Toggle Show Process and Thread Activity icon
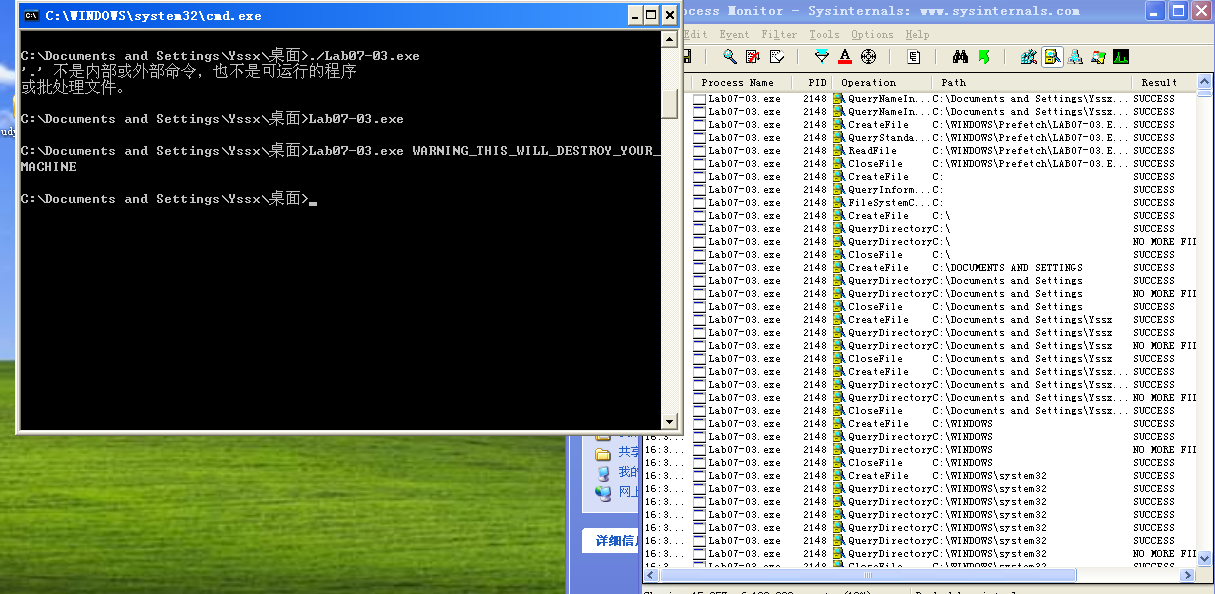1215x594 pixels. [x=1098, y=57]
